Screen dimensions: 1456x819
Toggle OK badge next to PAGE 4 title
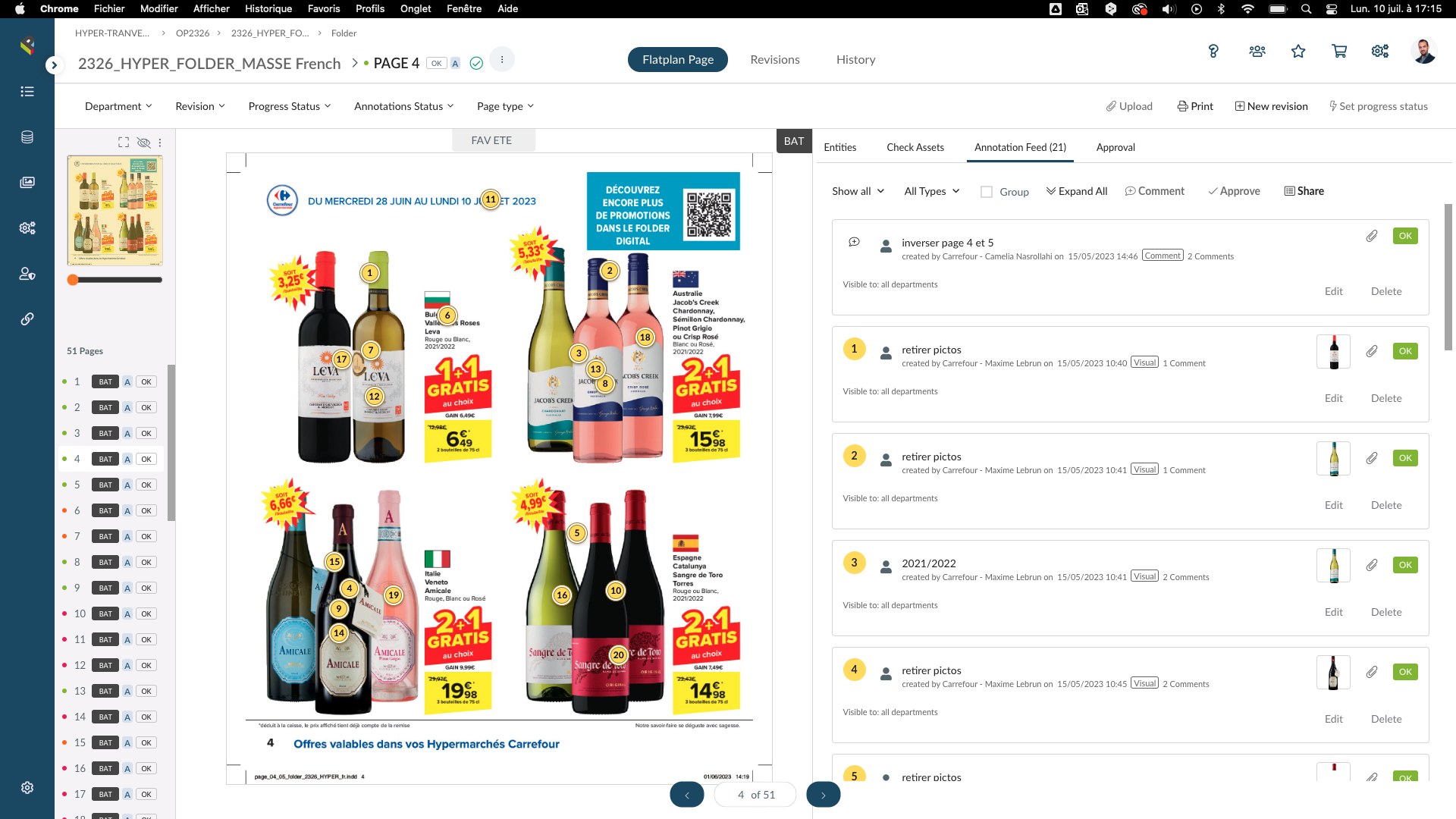click(x=436, y=64)
